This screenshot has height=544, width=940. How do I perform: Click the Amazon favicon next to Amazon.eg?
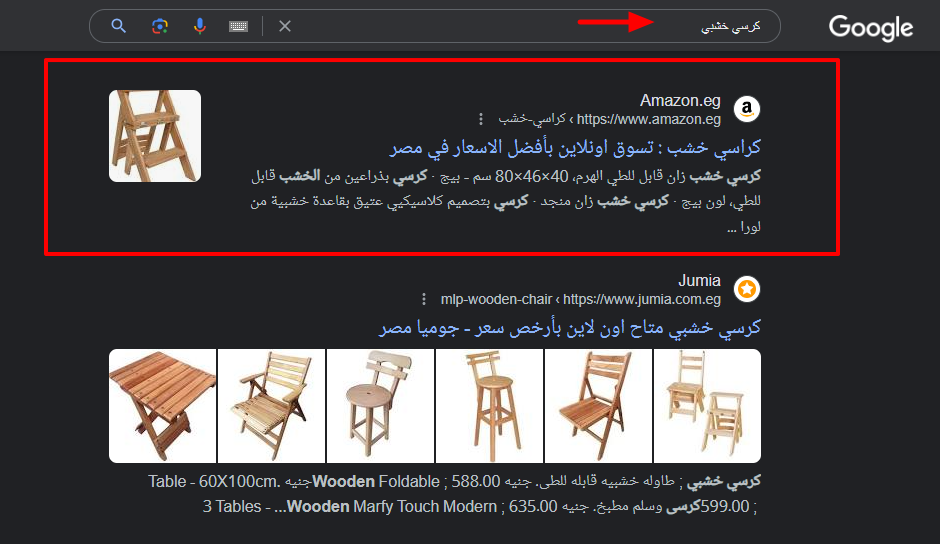[747, 109]
